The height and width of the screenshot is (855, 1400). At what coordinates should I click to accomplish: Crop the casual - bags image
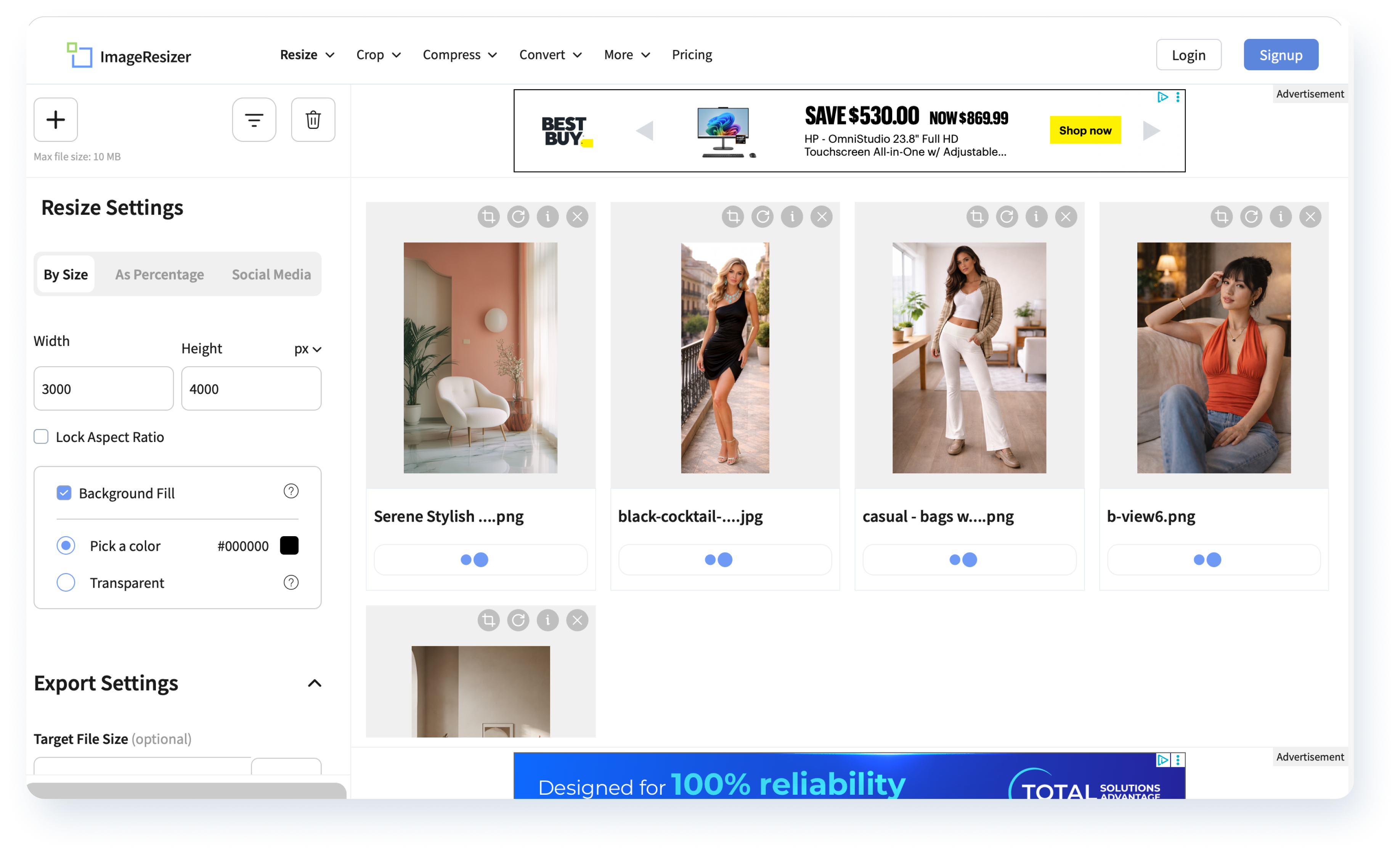(x=977, y=217)
